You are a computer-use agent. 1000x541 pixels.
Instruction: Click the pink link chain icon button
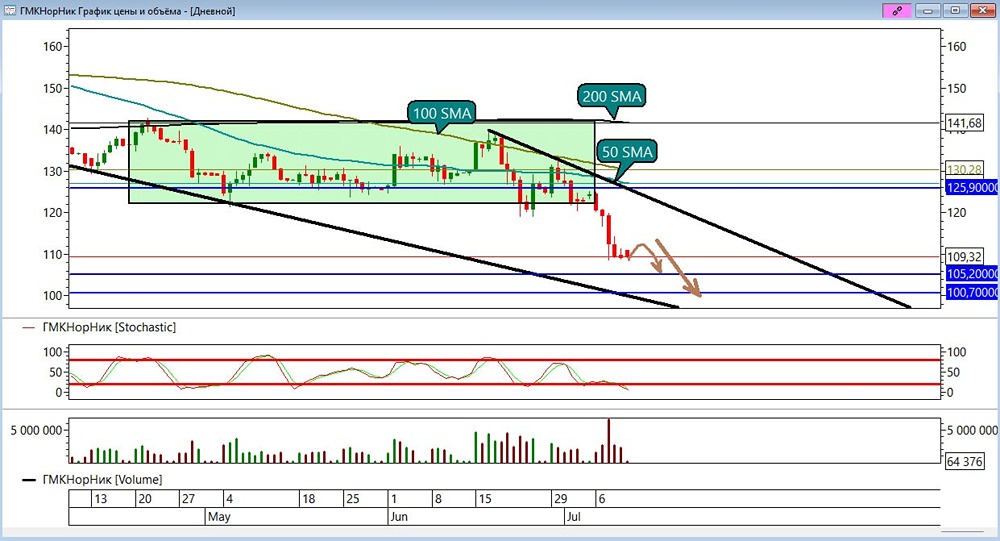click(x=897, y=11)
